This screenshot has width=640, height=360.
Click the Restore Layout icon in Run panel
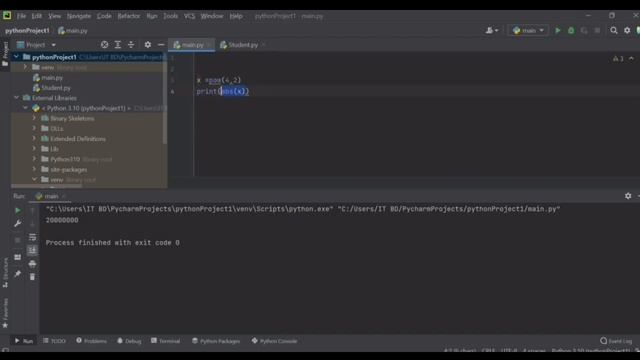click(18, 257)
